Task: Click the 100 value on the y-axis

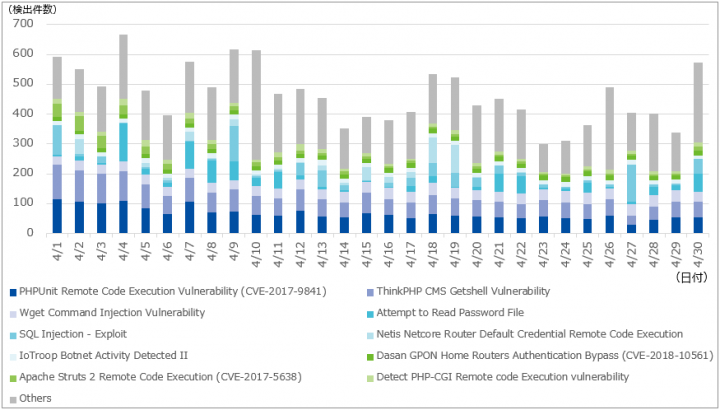Action: (x=23, y=202)
